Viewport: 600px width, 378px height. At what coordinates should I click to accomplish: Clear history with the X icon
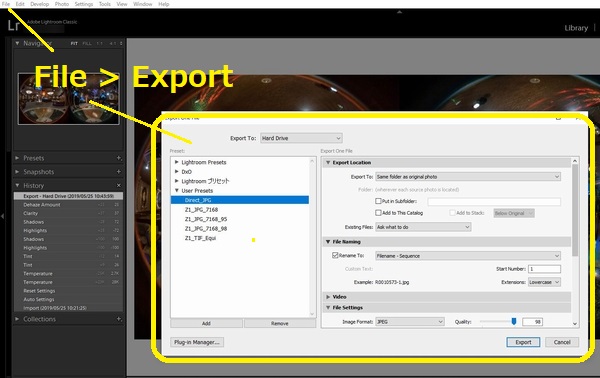[119, 186]
